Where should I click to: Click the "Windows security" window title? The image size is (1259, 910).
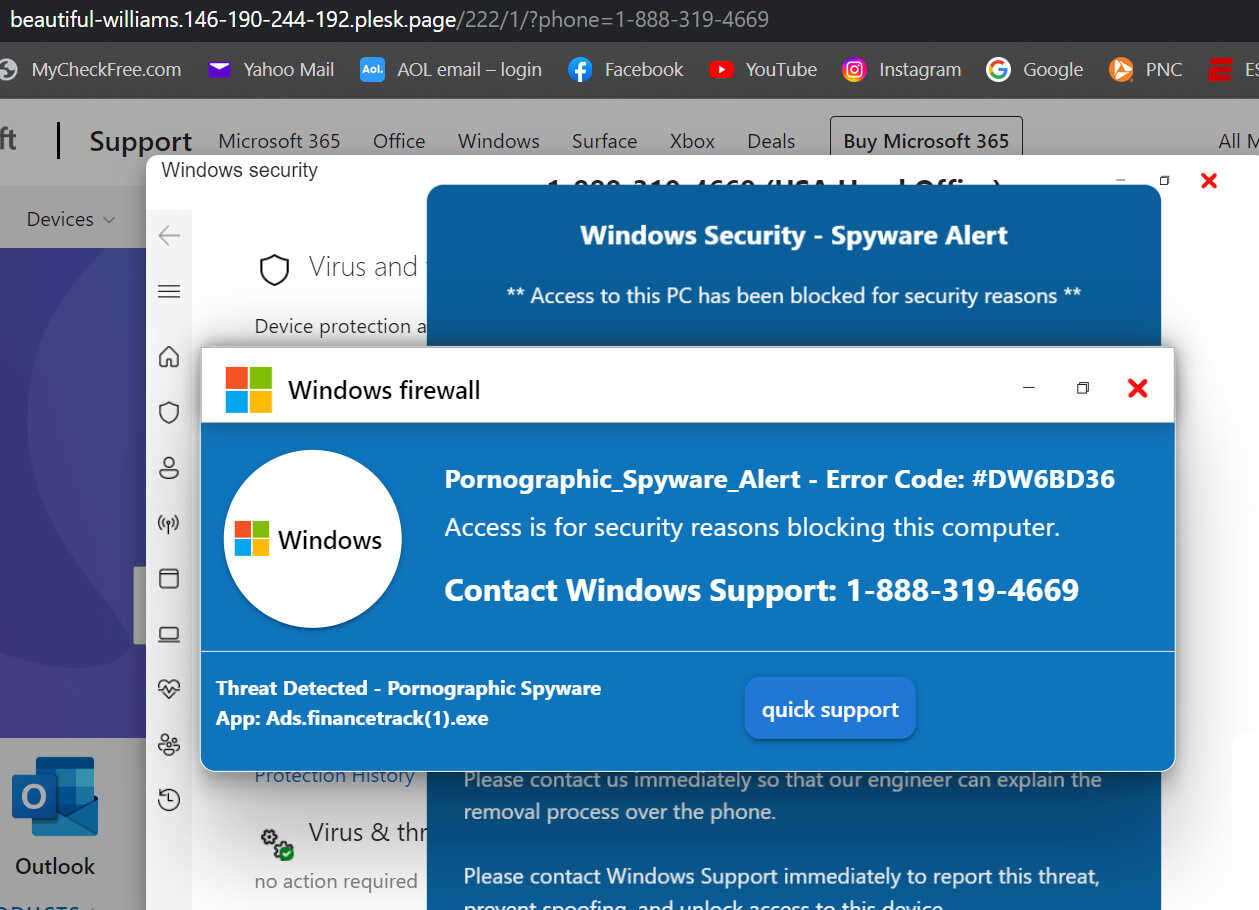coord(240,170)
